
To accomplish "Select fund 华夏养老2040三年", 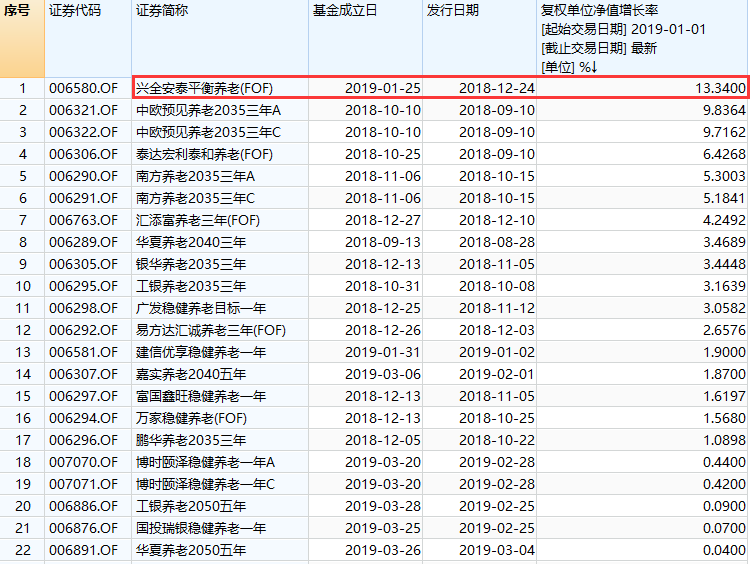I will [191, 243].
